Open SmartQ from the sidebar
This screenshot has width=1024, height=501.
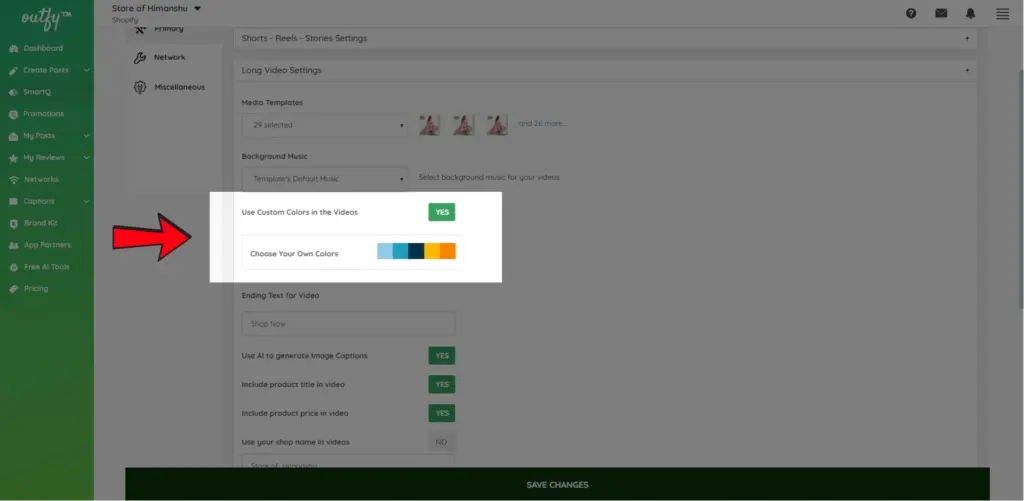click(37, 92)
